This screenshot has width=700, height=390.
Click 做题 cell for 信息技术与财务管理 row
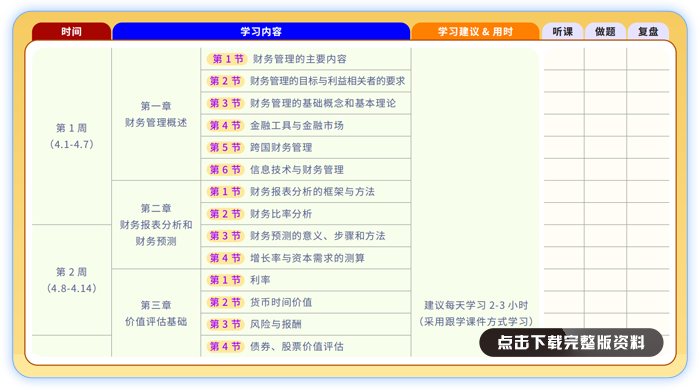pyautogui.click(x=605, y=170)
